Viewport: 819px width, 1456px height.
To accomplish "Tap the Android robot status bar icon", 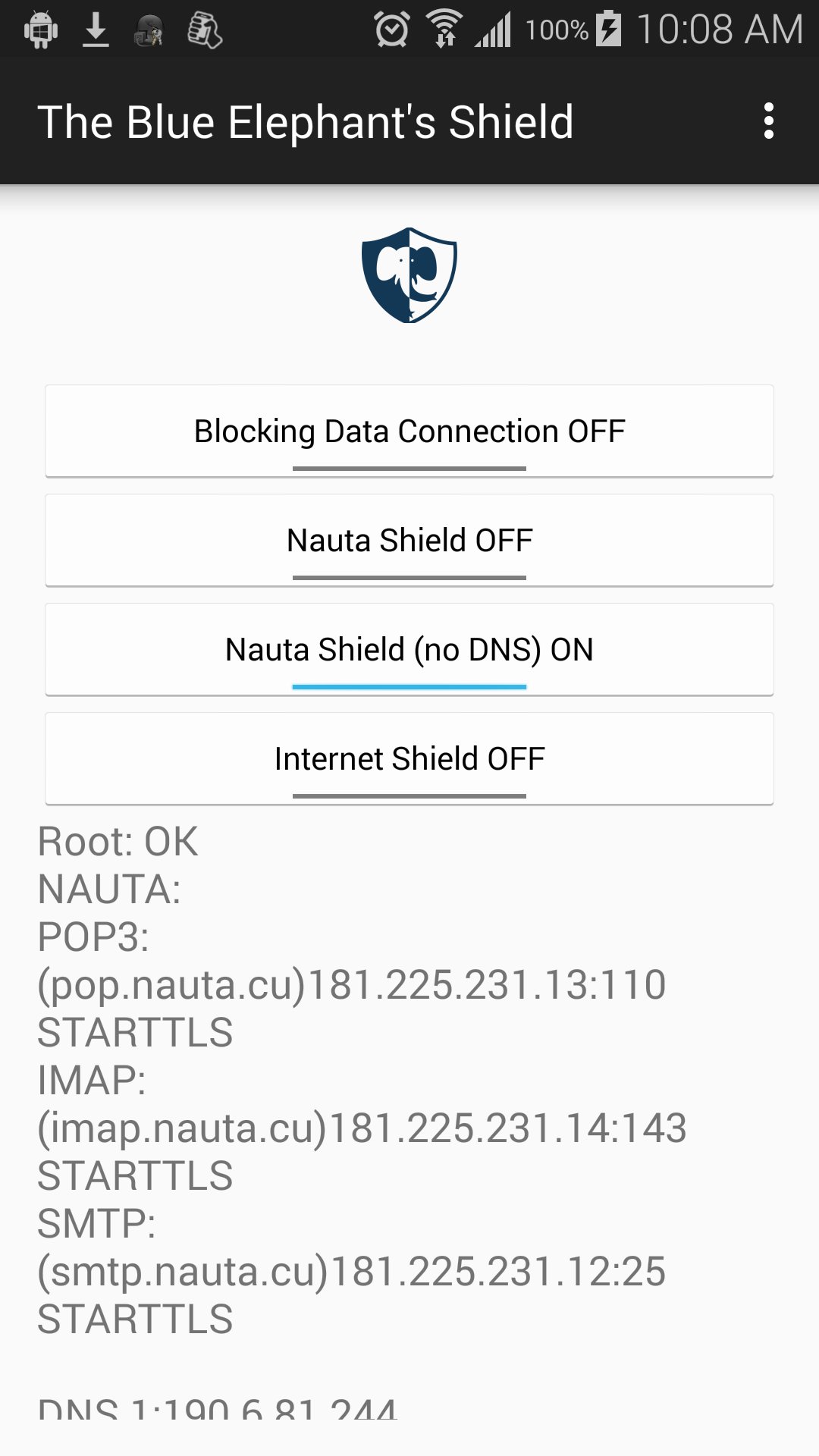I will [41, 30].
